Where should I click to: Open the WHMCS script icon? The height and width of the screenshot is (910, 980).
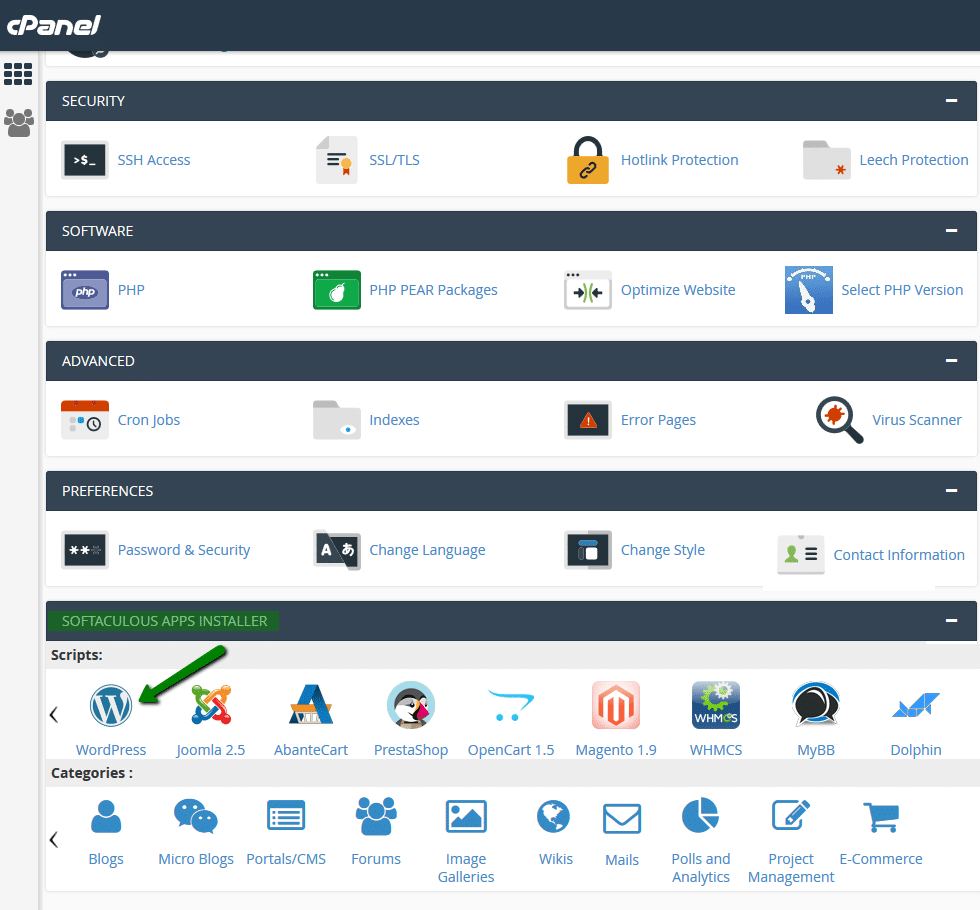point(716,705)
